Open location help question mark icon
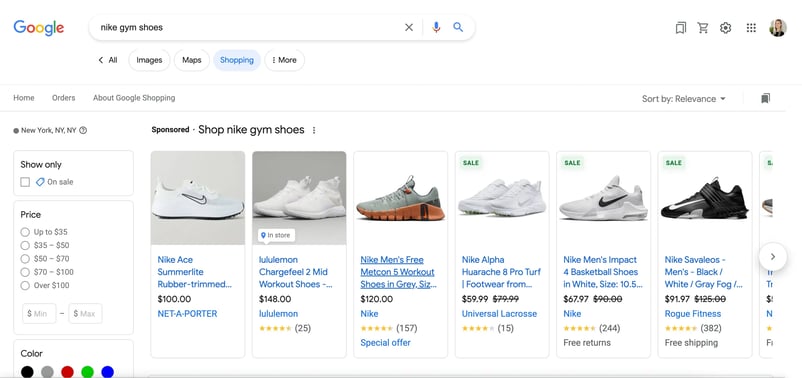802x378 pixels. [x=83, y=130]
